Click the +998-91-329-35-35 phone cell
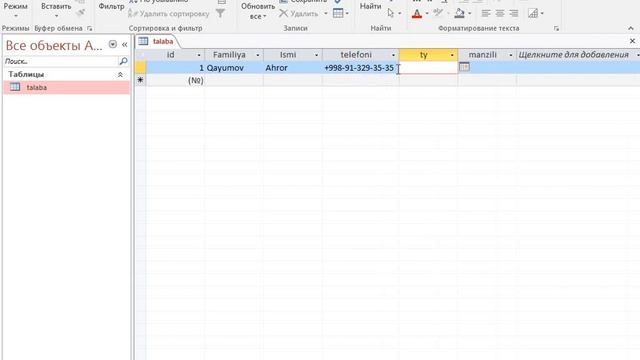Image resolution: width=640 pixels, height=360 pixels. click(360, 68)
